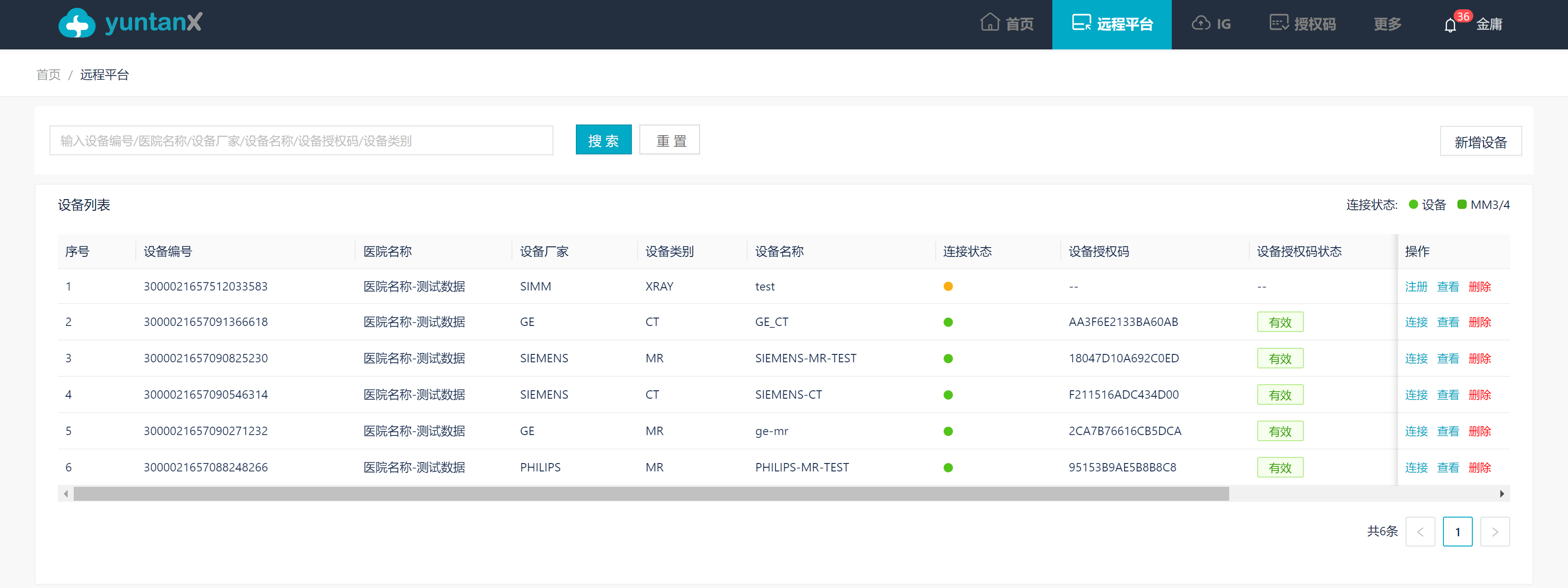
Task: Click the 搜索 search button
Action: 602,140
